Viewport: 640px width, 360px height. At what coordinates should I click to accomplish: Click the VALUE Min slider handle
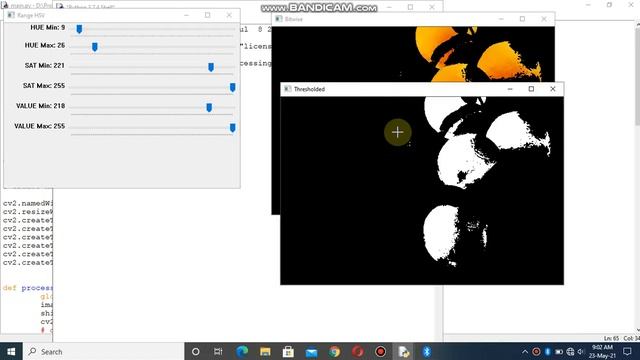click(x=209, y=107)
